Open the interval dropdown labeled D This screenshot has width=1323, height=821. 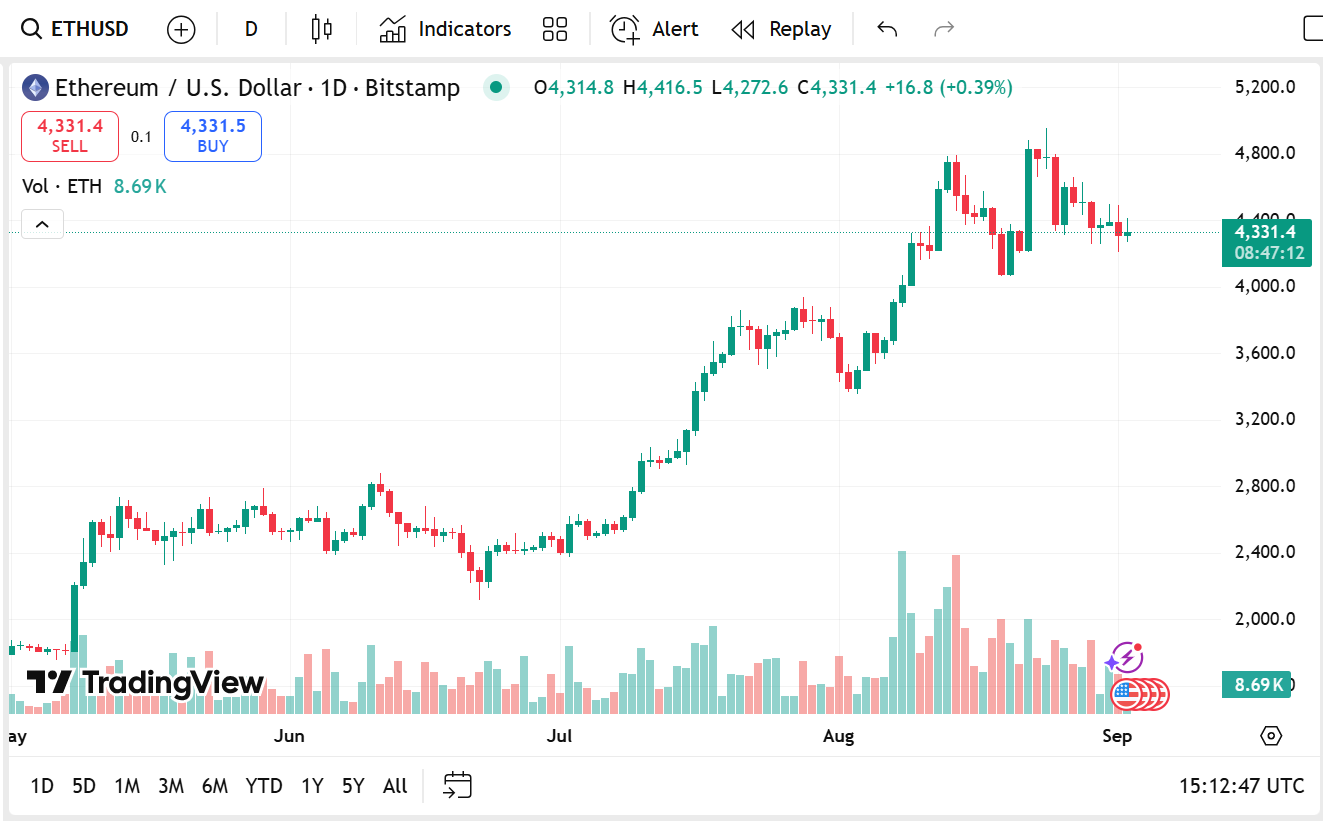coord(250,28)
